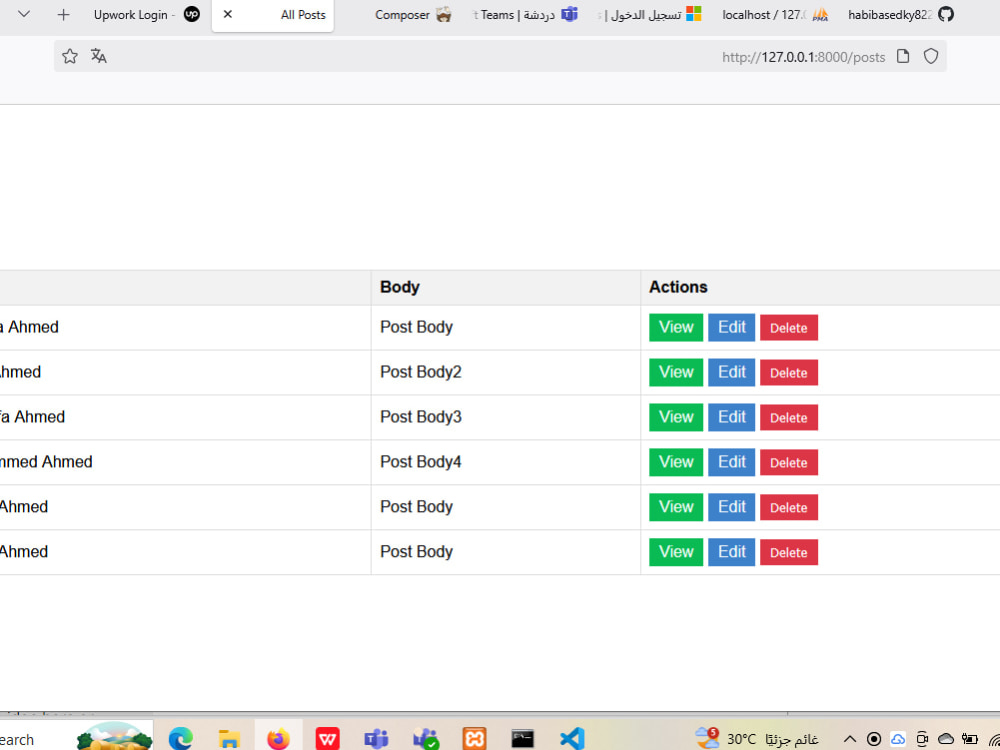Edit the post with body Post Body3

click(x=732, y=417)
